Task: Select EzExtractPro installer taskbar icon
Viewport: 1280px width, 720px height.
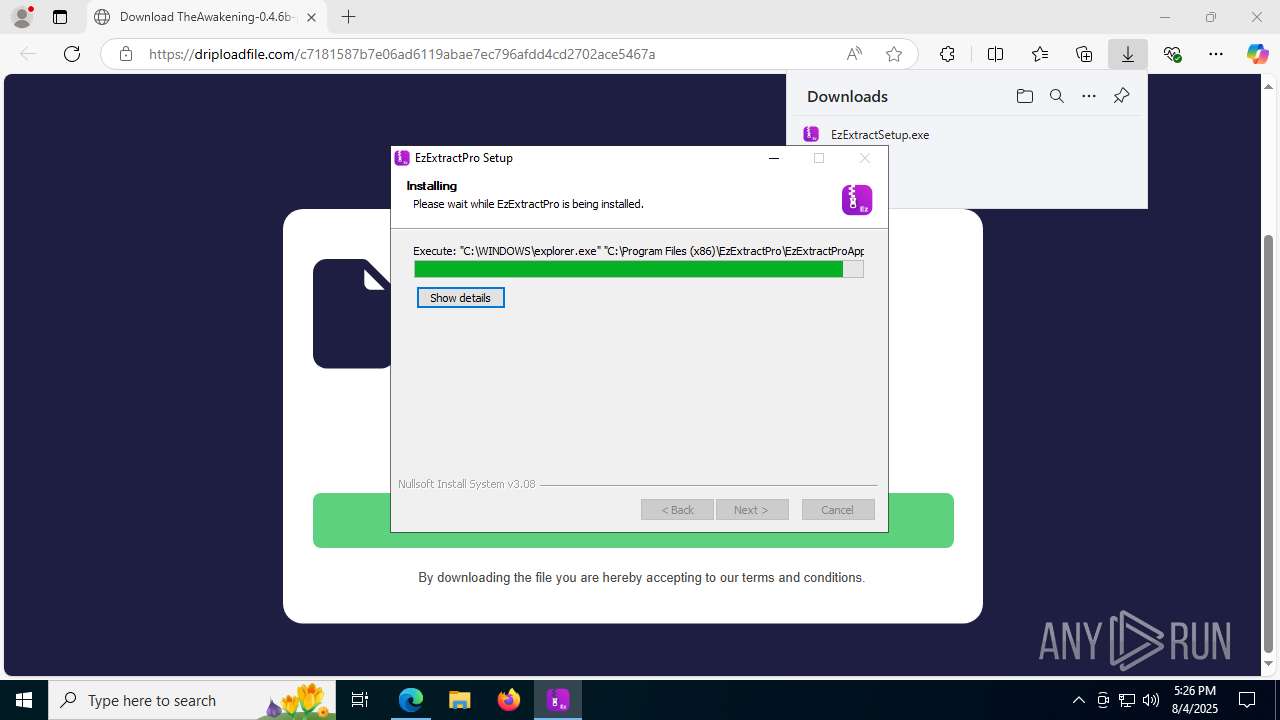Action: [558, 700]
